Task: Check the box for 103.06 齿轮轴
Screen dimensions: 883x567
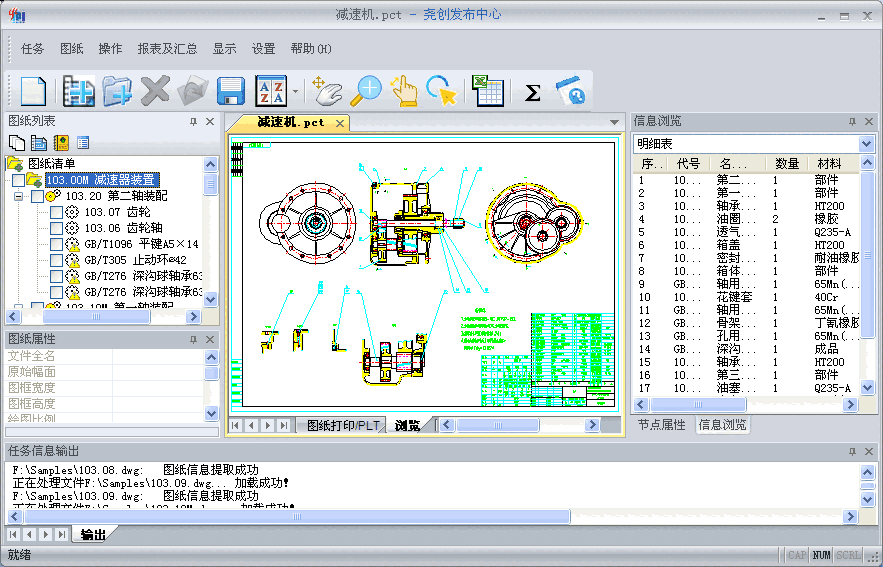Action: [x=56, y=228]
